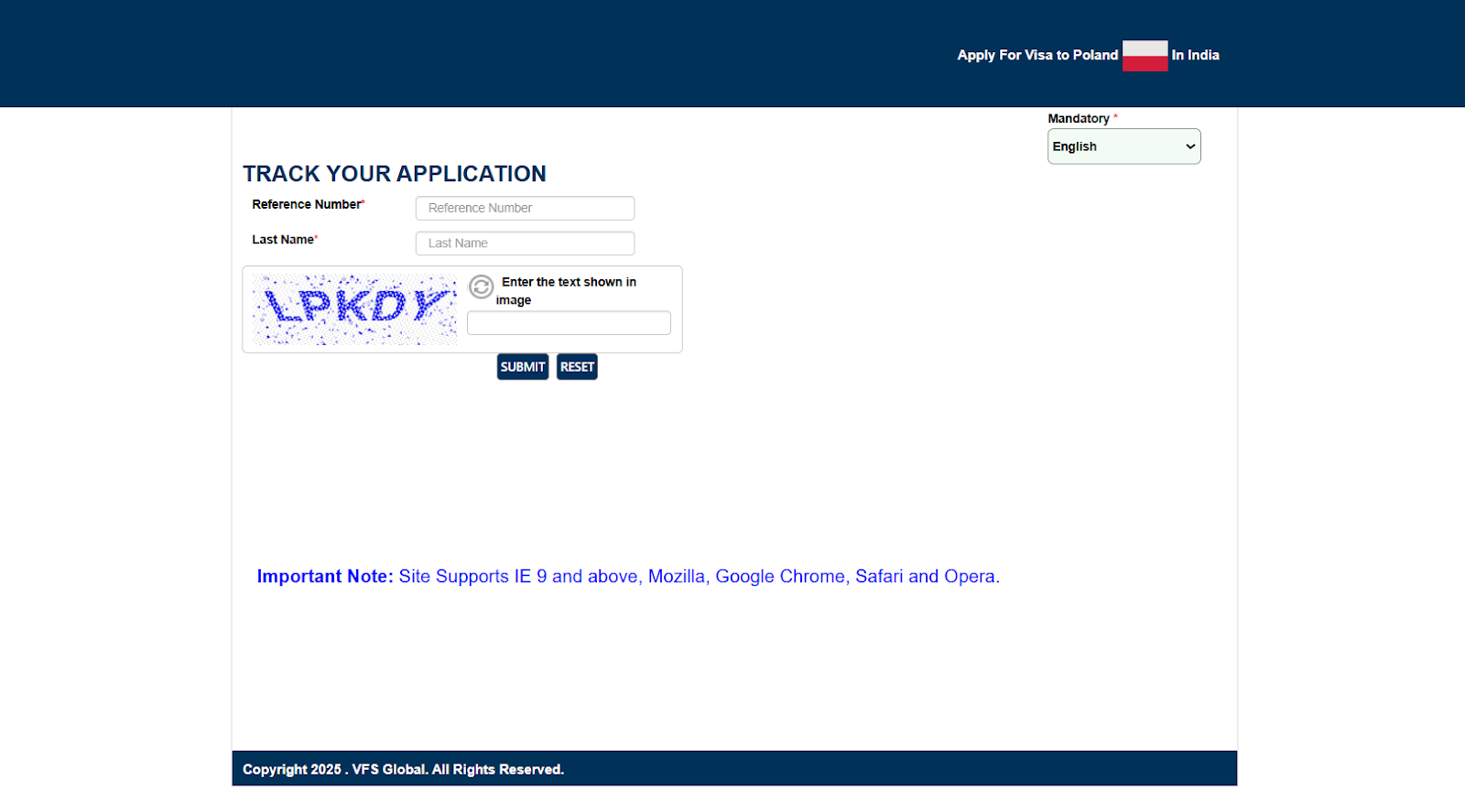
Task: Click the Enter the text shown in image label
Action: pos(566,291)
